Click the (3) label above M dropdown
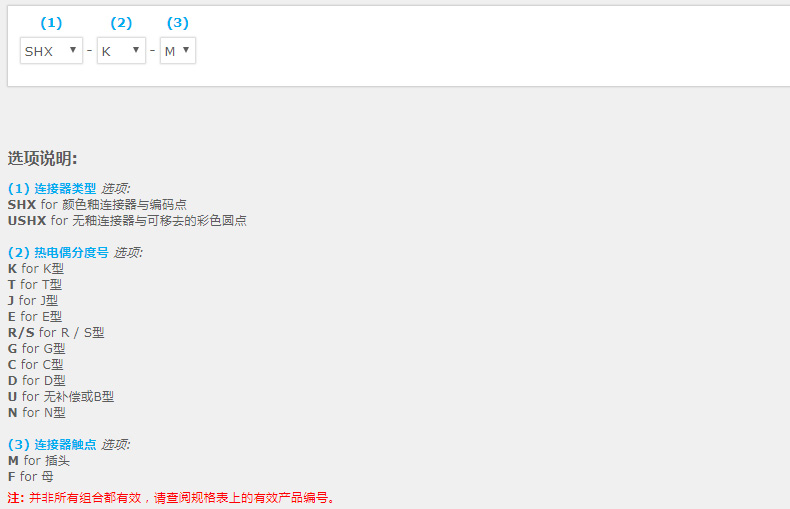 pyautogui.click(x=177, y=23)
